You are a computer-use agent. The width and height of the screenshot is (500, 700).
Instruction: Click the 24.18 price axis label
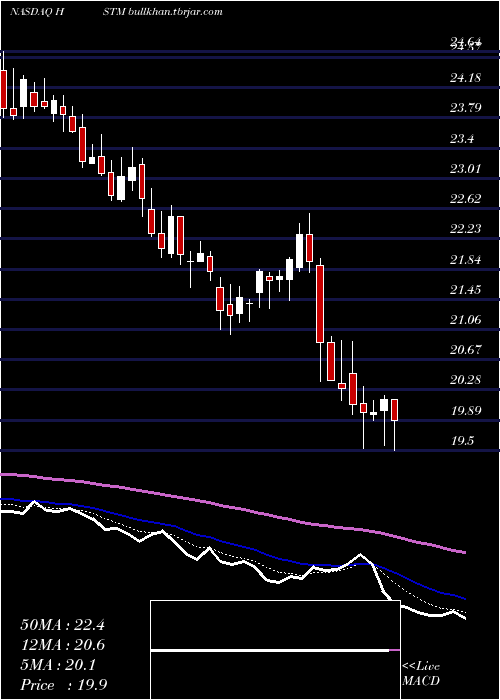(465, 78)
